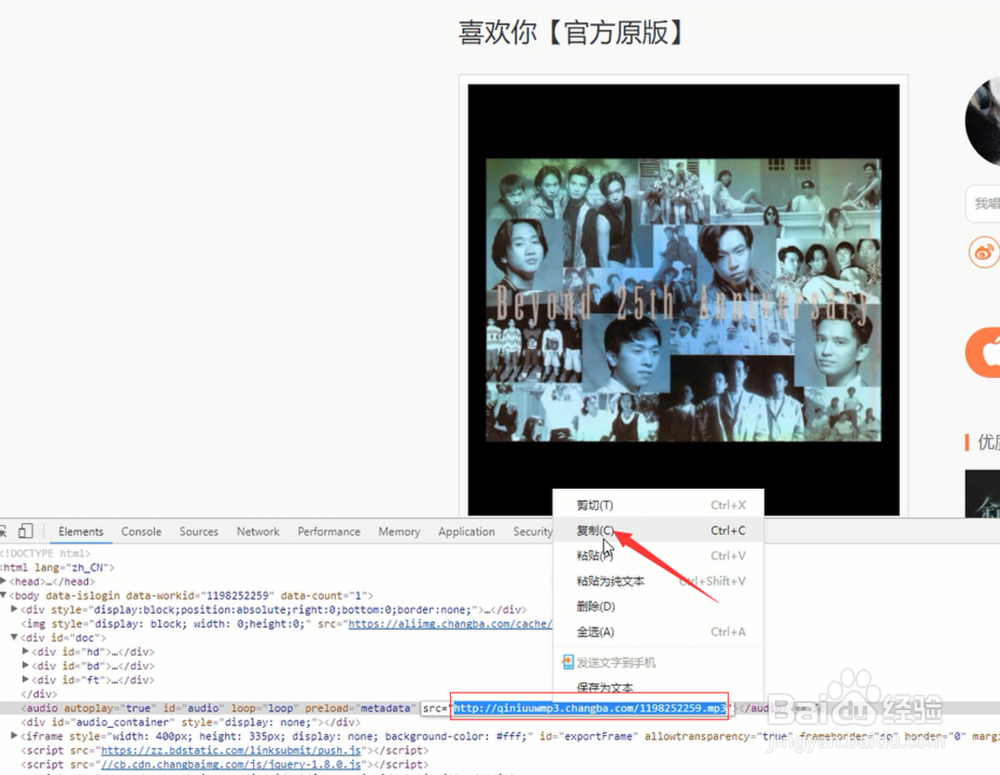Select the html lang="zh_CN" line
Viewport: 1000px width, 775px height.
coord(57,567)
